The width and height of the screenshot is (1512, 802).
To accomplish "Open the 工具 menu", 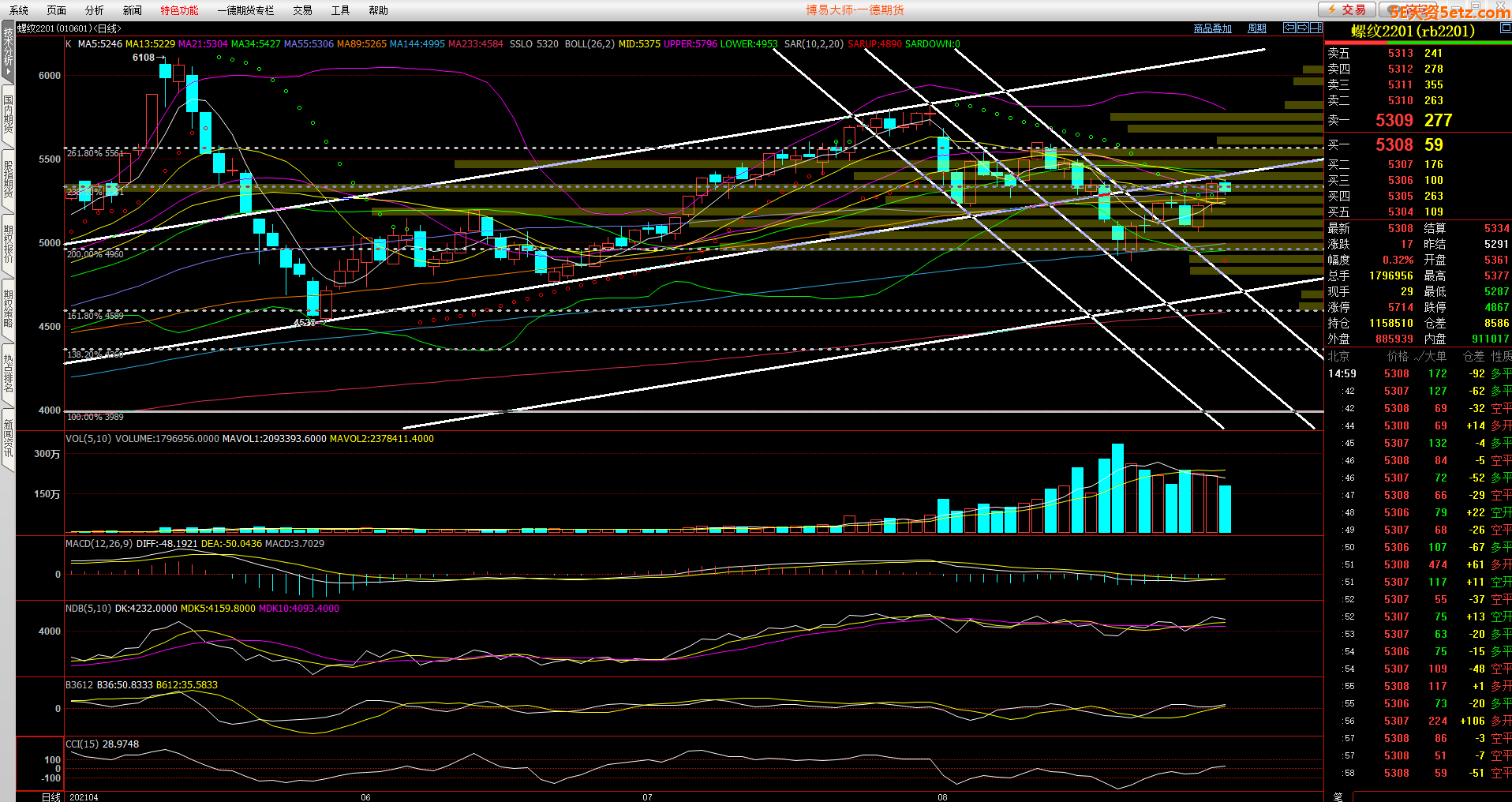I will [x=340, y=10].
